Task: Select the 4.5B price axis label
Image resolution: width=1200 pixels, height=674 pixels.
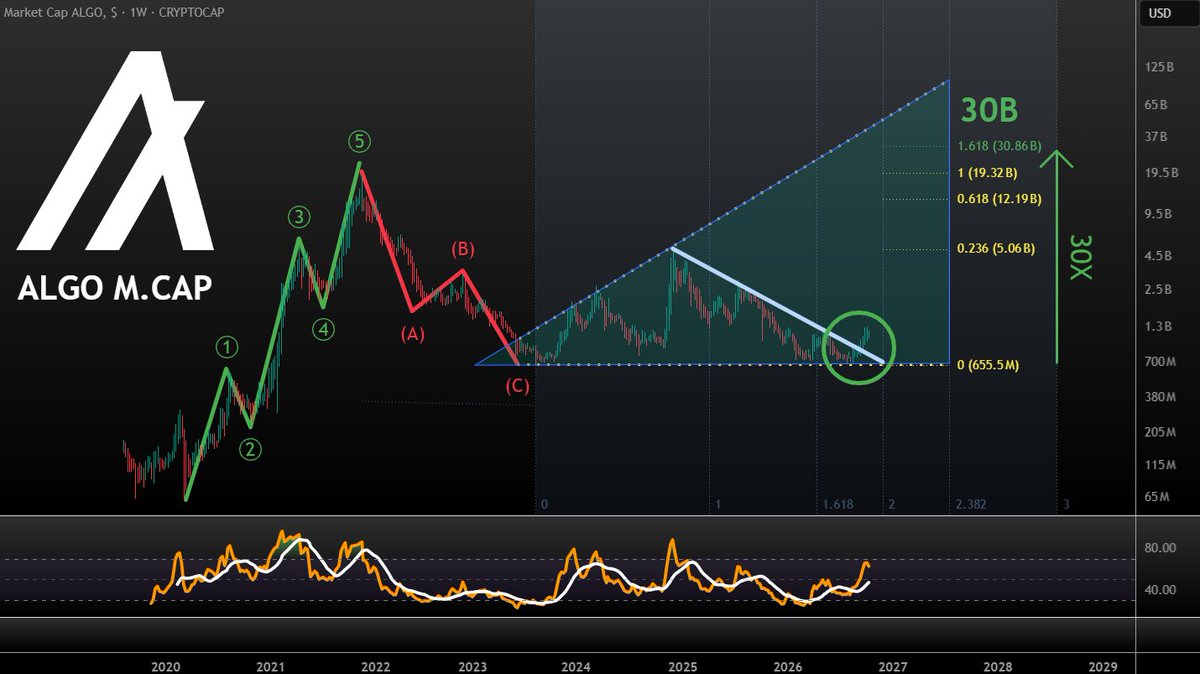Action: (1158, 256)
